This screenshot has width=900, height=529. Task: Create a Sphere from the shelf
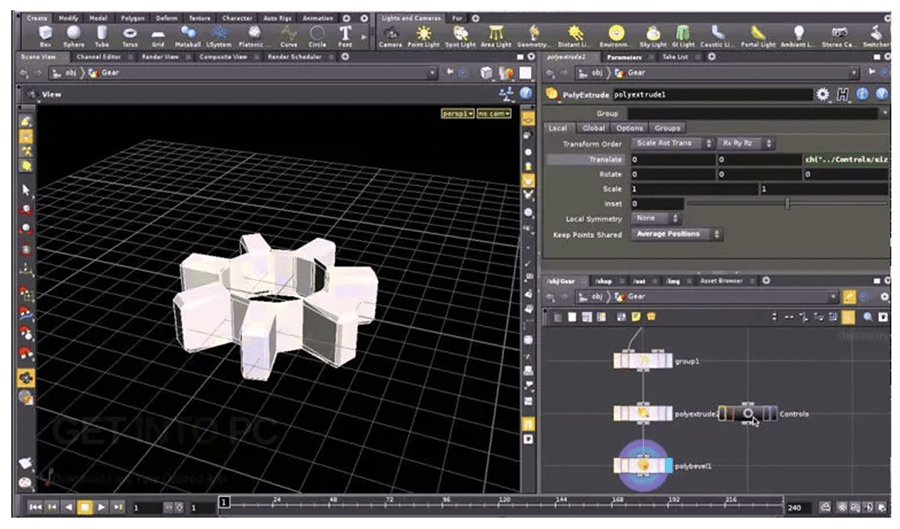[73, 36]
